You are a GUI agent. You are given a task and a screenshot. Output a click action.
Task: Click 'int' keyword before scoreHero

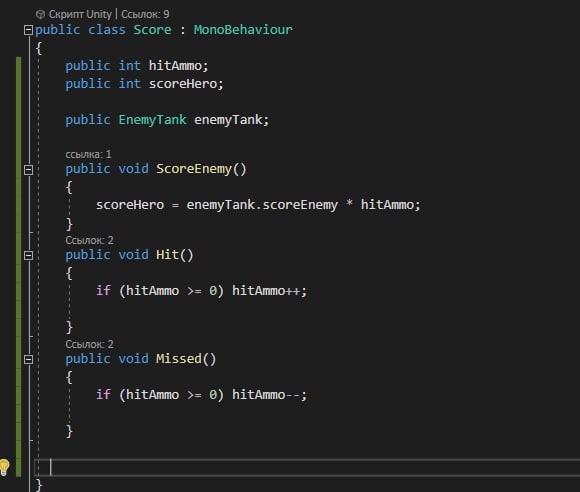tap(129, 84)
